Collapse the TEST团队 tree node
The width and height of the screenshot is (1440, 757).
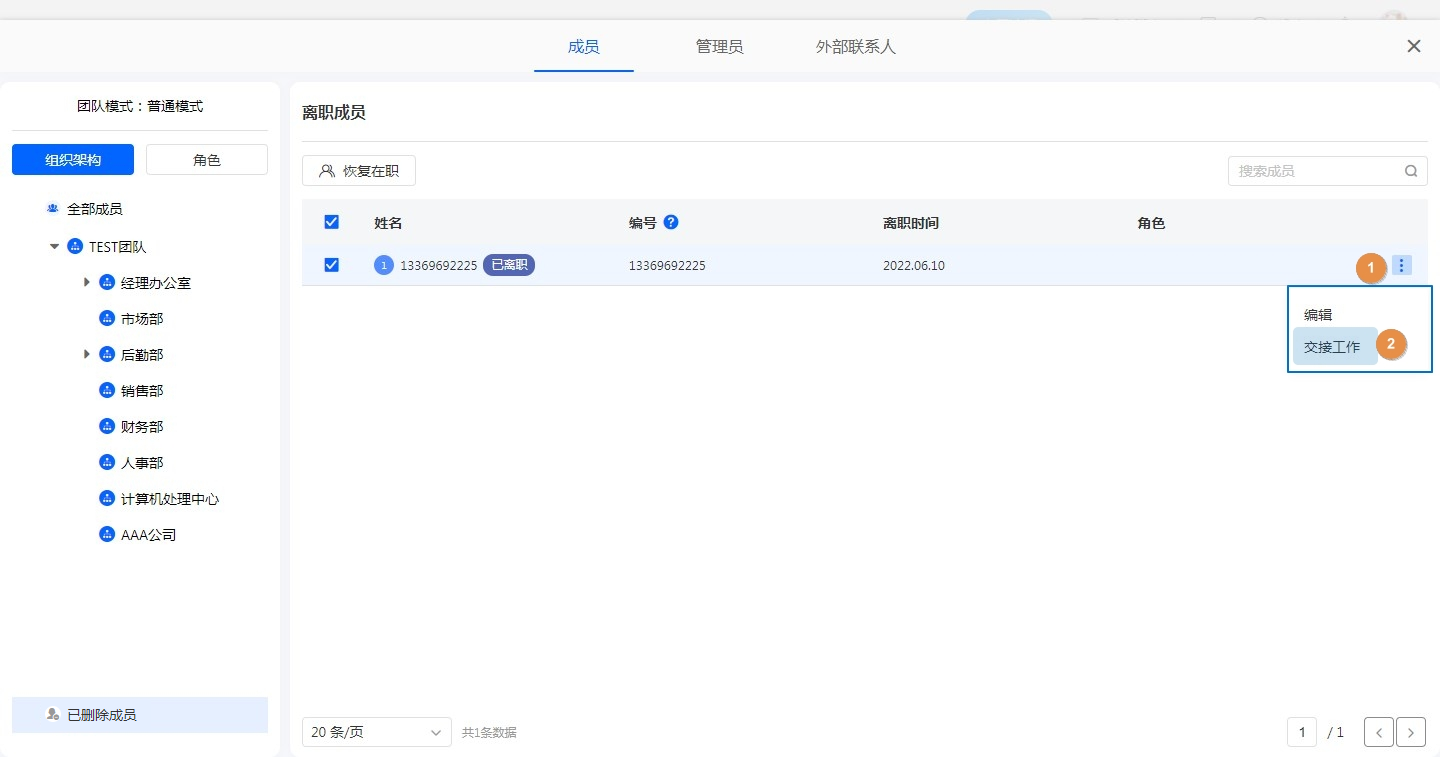pyautogui.click(x=54, y=247)
